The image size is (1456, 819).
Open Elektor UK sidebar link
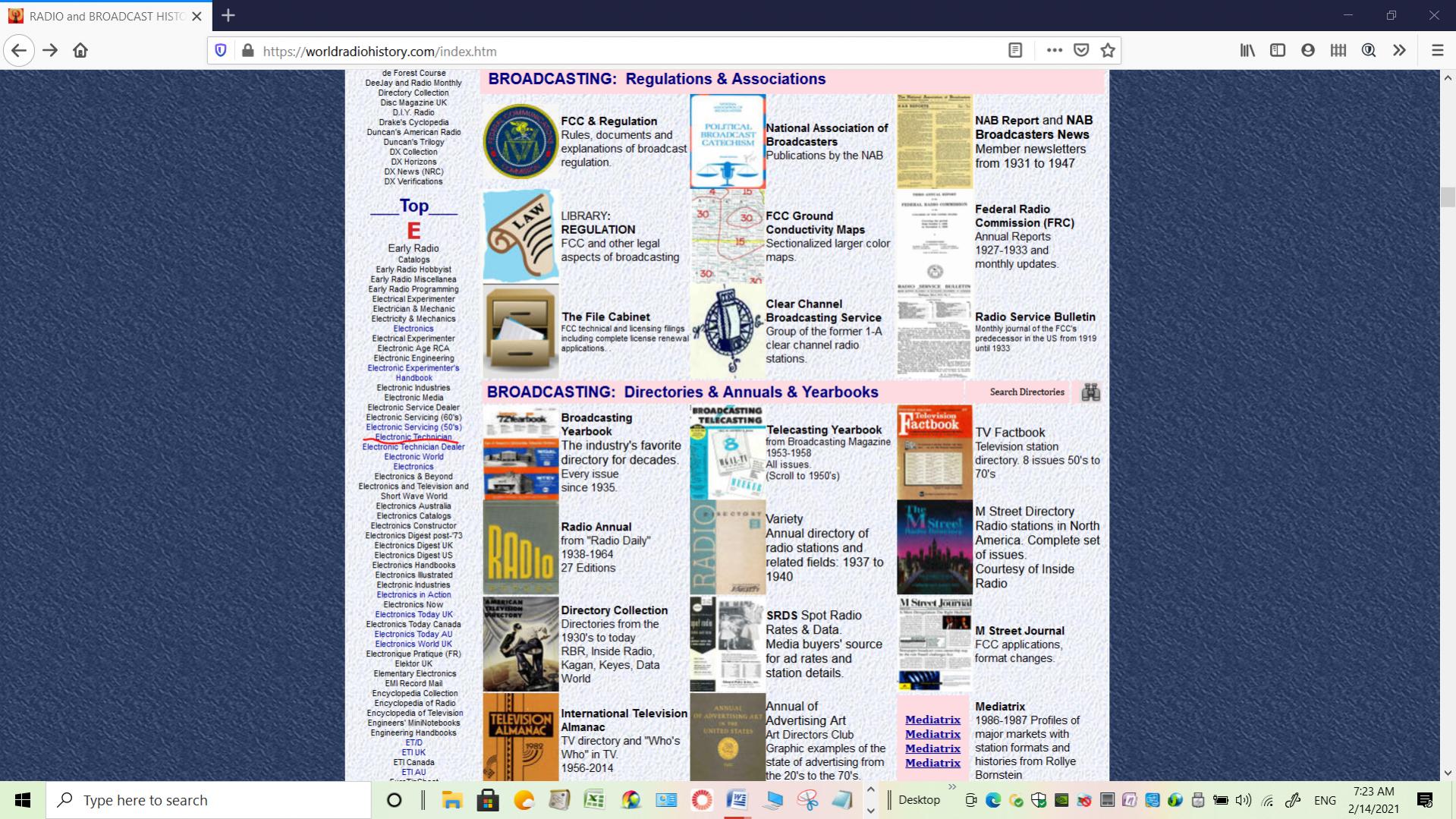(414, 664)
